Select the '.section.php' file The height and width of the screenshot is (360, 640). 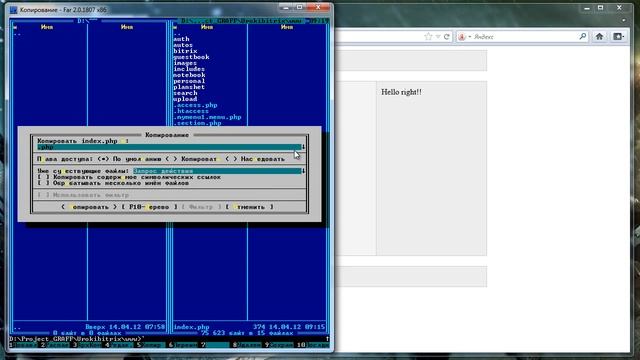pyautogui.click(x=197, y=123)
